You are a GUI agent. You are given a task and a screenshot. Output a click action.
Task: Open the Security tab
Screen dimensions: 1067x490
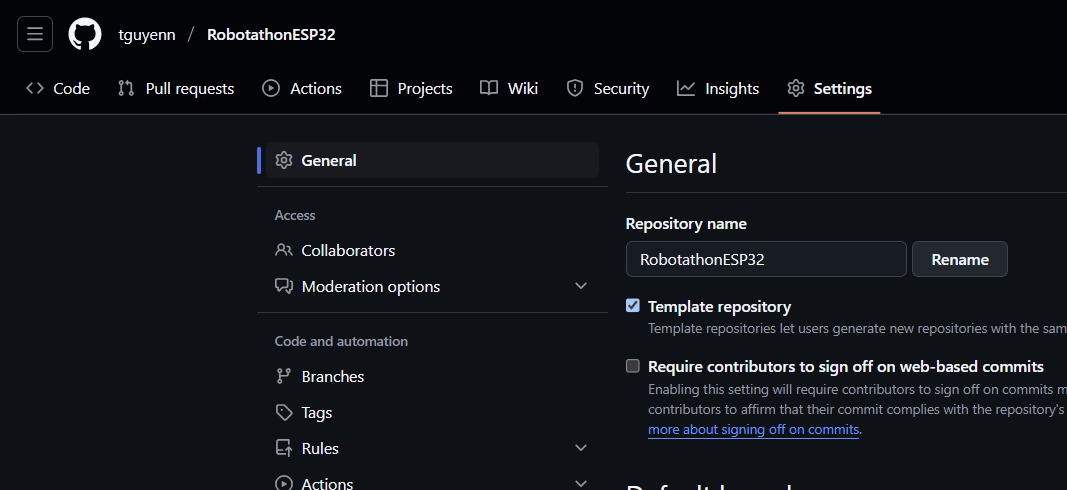[608, 88]
